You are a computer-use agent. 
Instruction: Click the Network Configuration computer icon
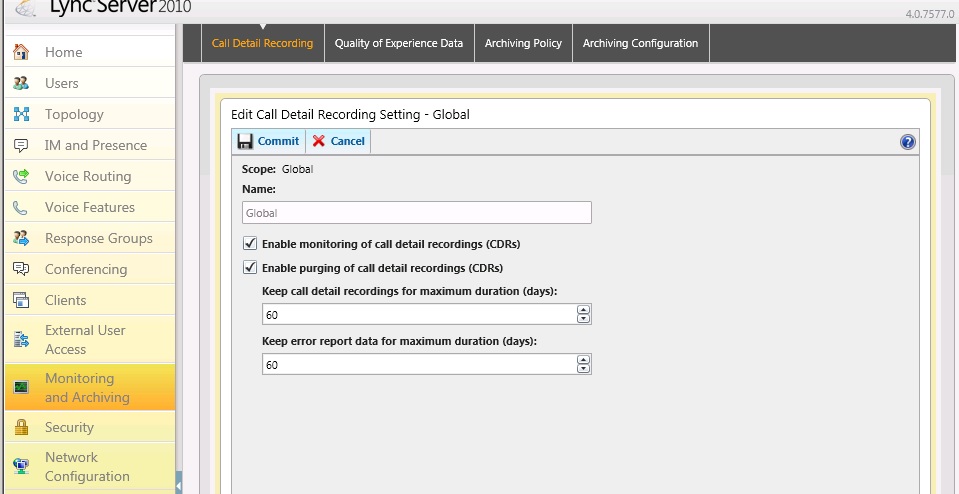click(21, 466)
